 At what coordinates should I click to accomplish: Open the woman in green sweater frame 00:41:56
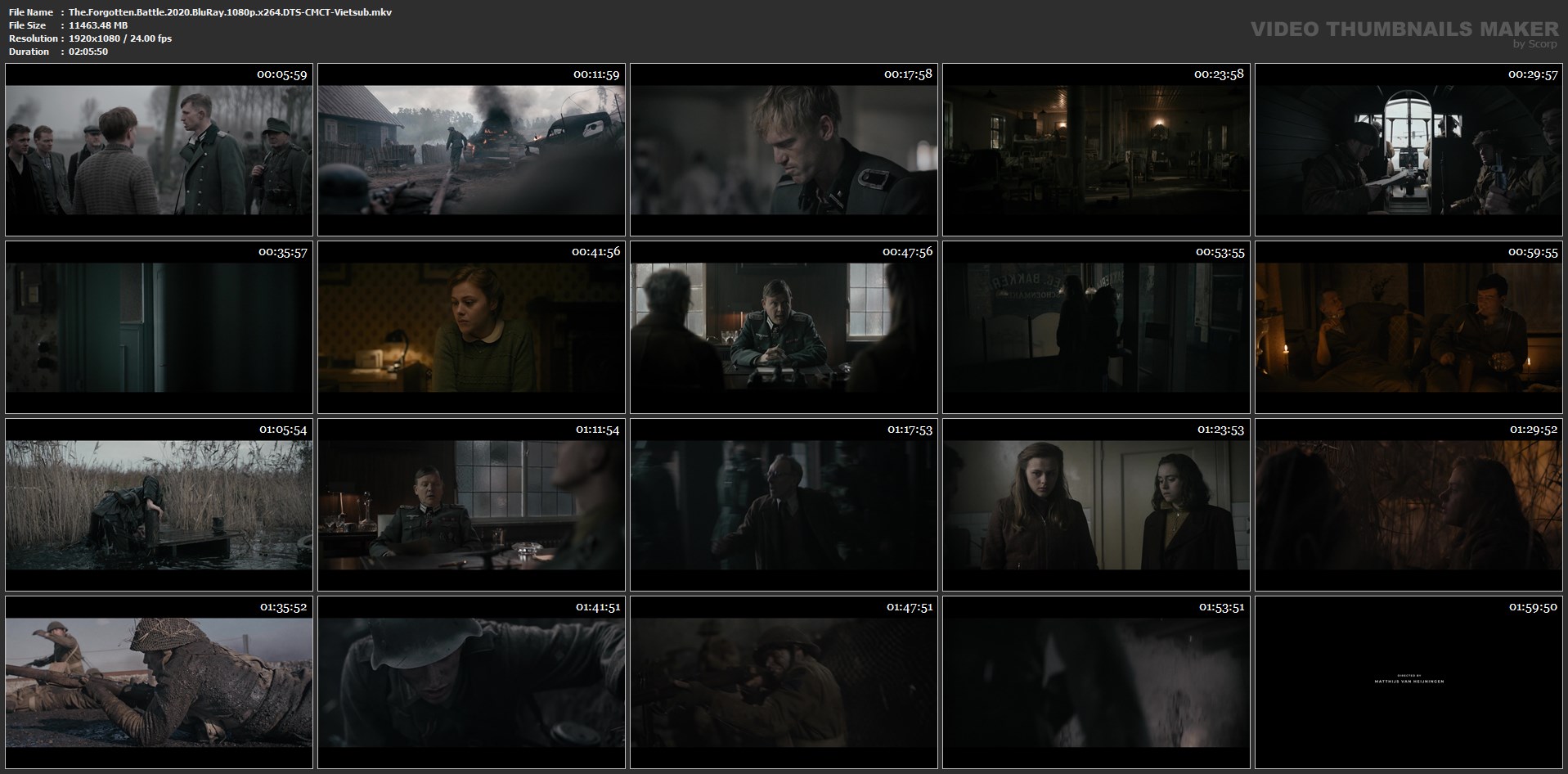471,327
